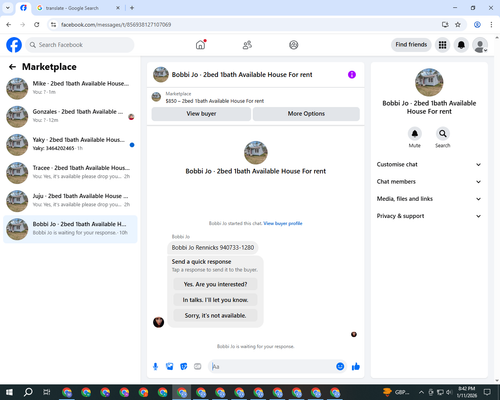The height and width of the screenshot is (400, 500).
Task: Bookmark this page with the star icon
Action: [458, 25]
